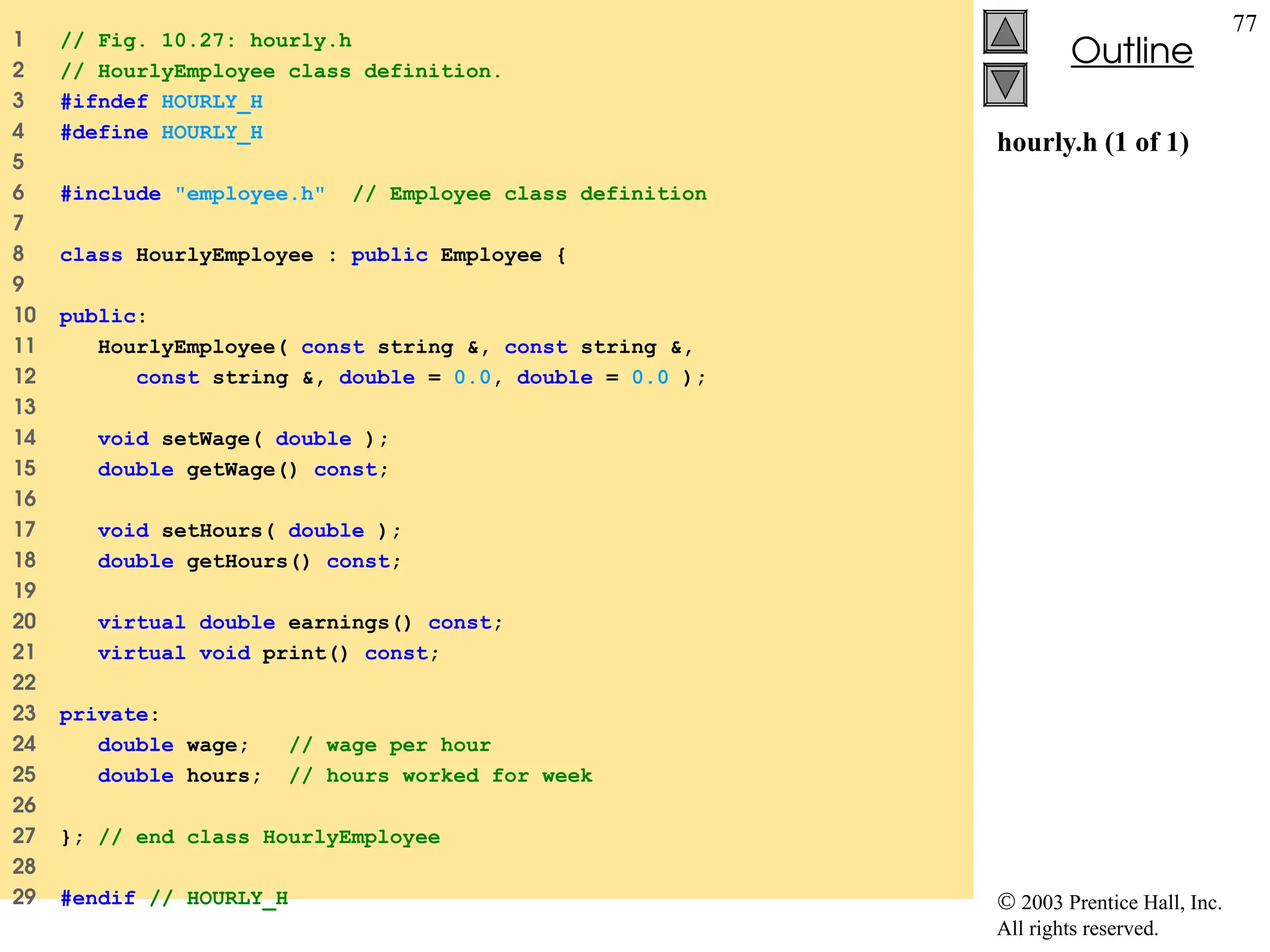1270x952 pixels.
Task: Click the hourly.h (1 of 1) heading
Action: (1093, 143)
